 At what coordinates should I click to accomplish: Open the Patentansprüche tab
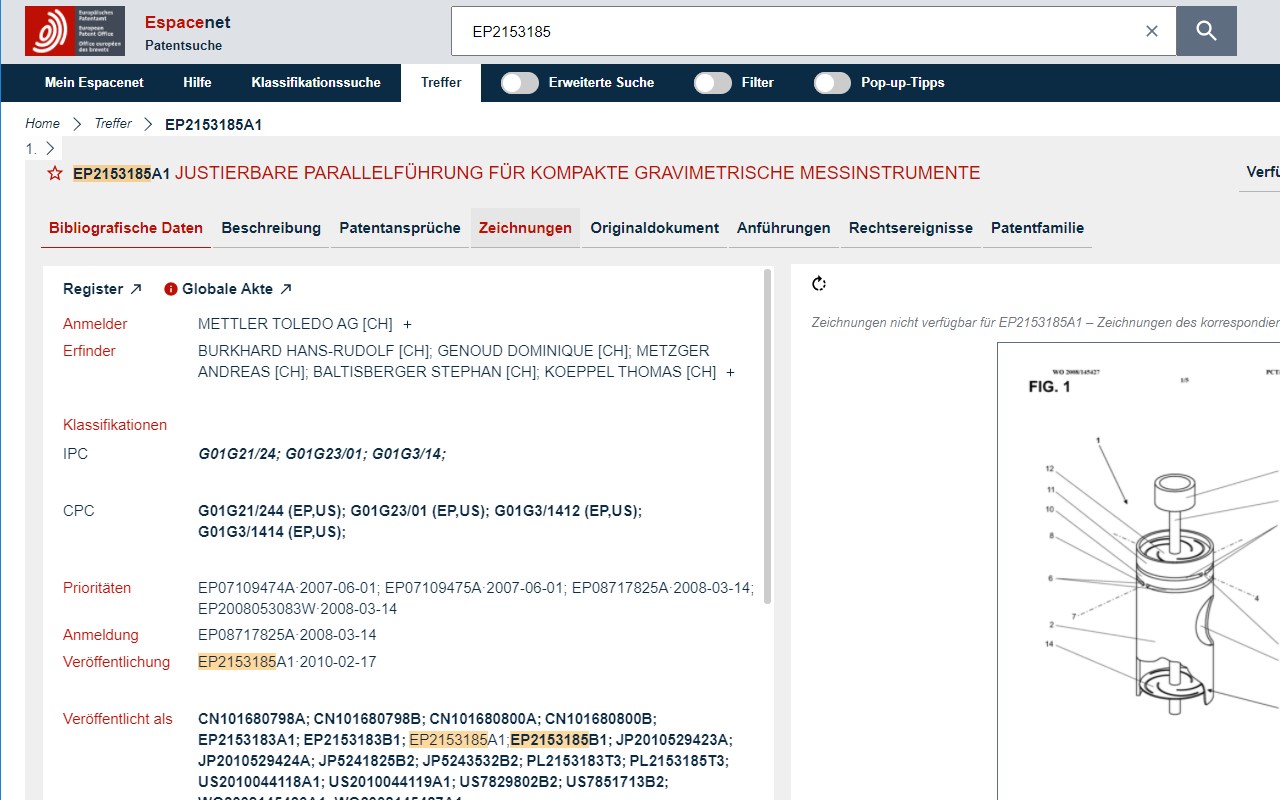pyautogui.click(x=400, y=228)
